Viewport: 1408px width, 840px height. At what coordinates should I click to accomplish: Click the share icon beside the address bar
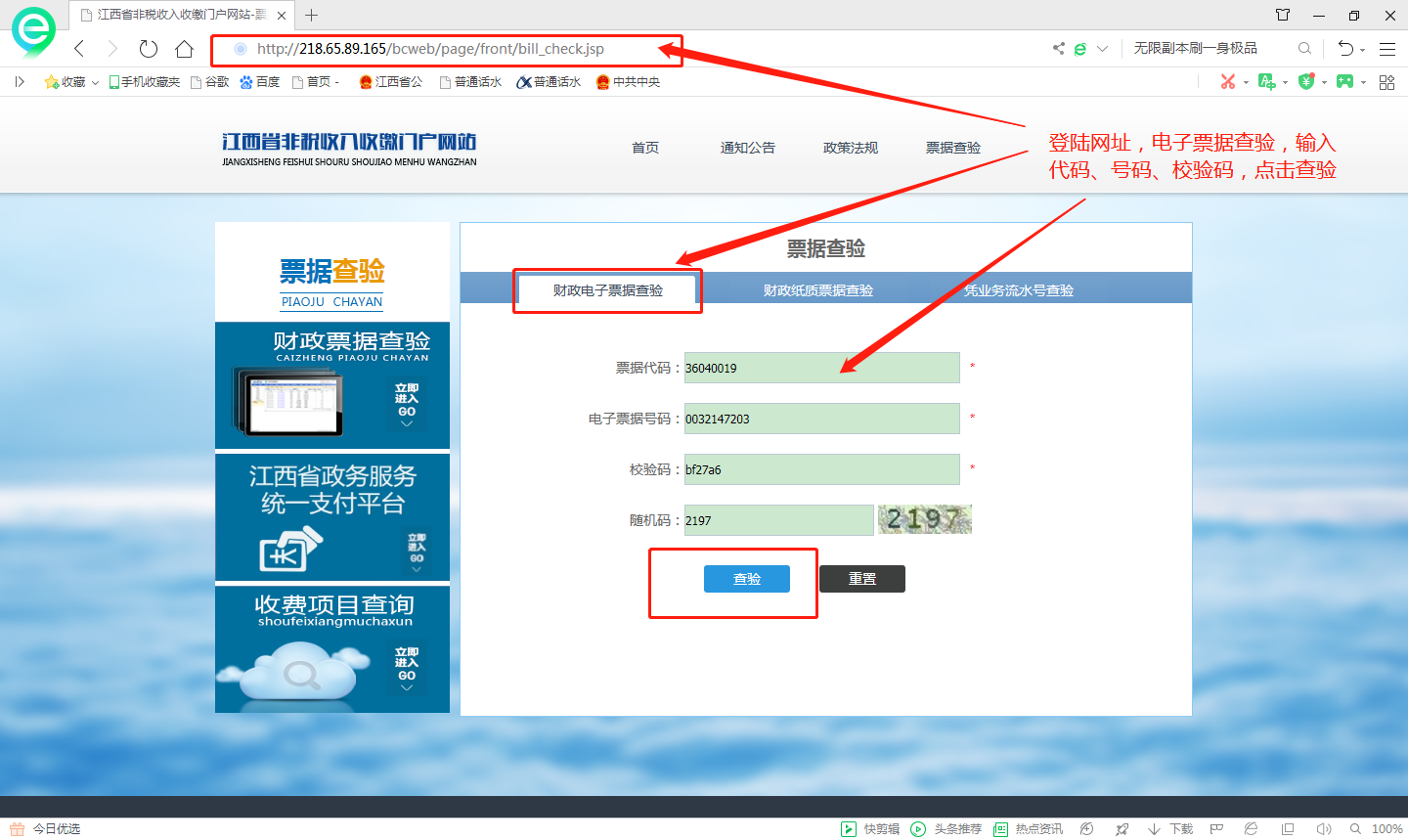[1058, 48]
